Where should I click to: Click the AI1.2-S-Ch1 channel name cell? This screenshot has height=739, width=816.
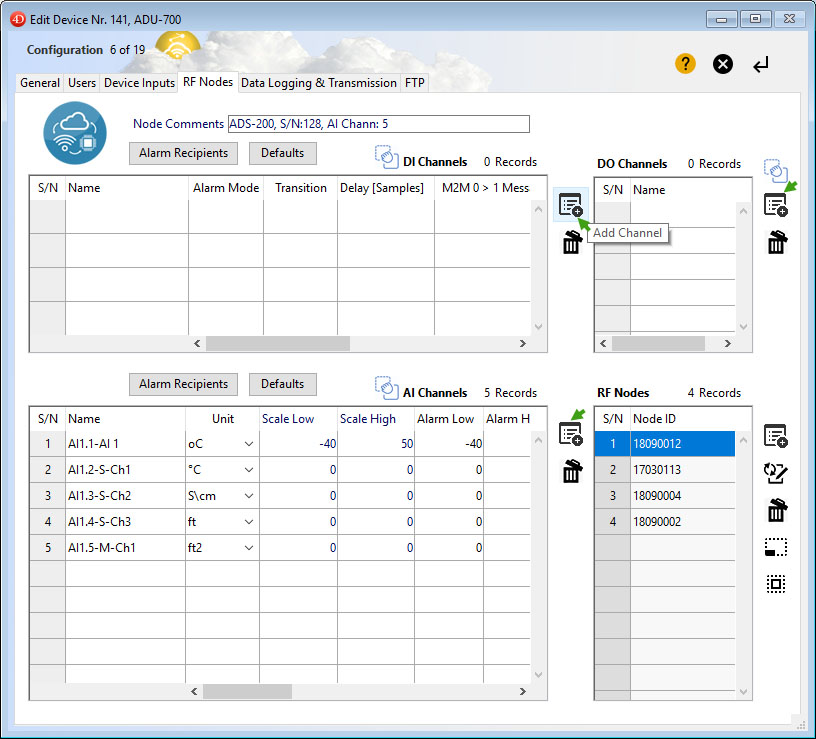[125, 470]
